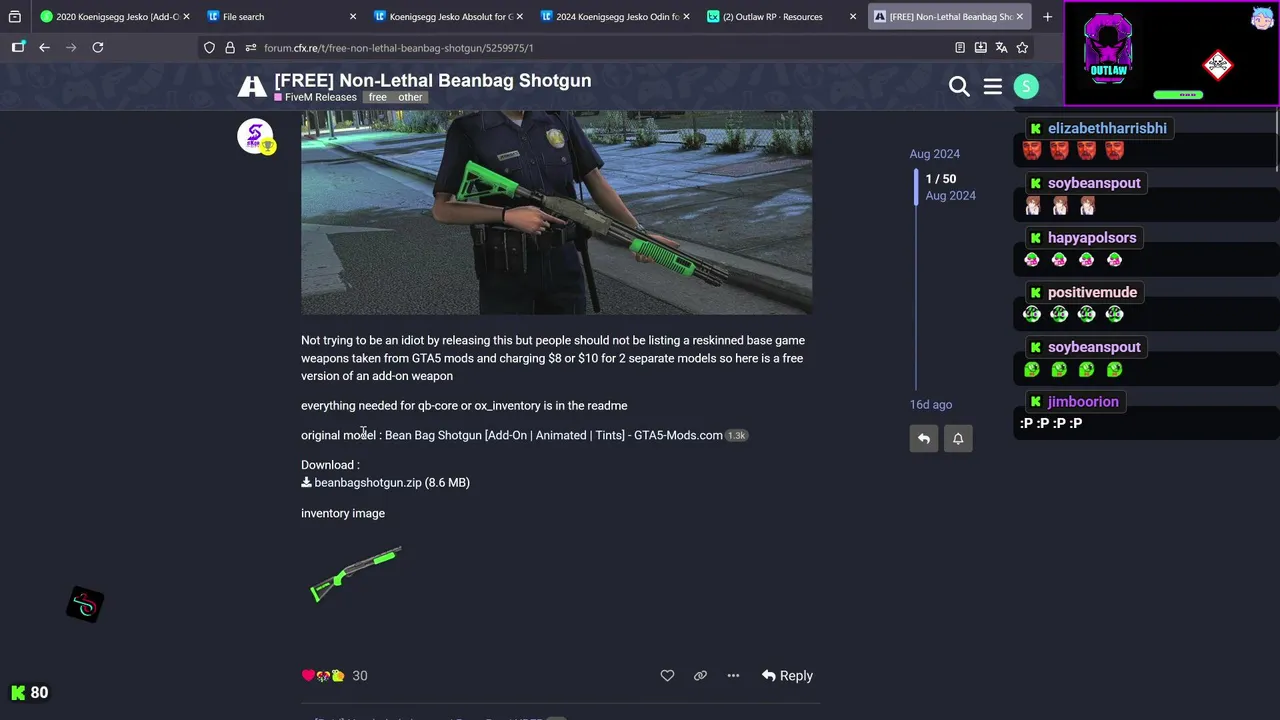
Task: Click the Kick icon beside 80
Action: [18, 692]
